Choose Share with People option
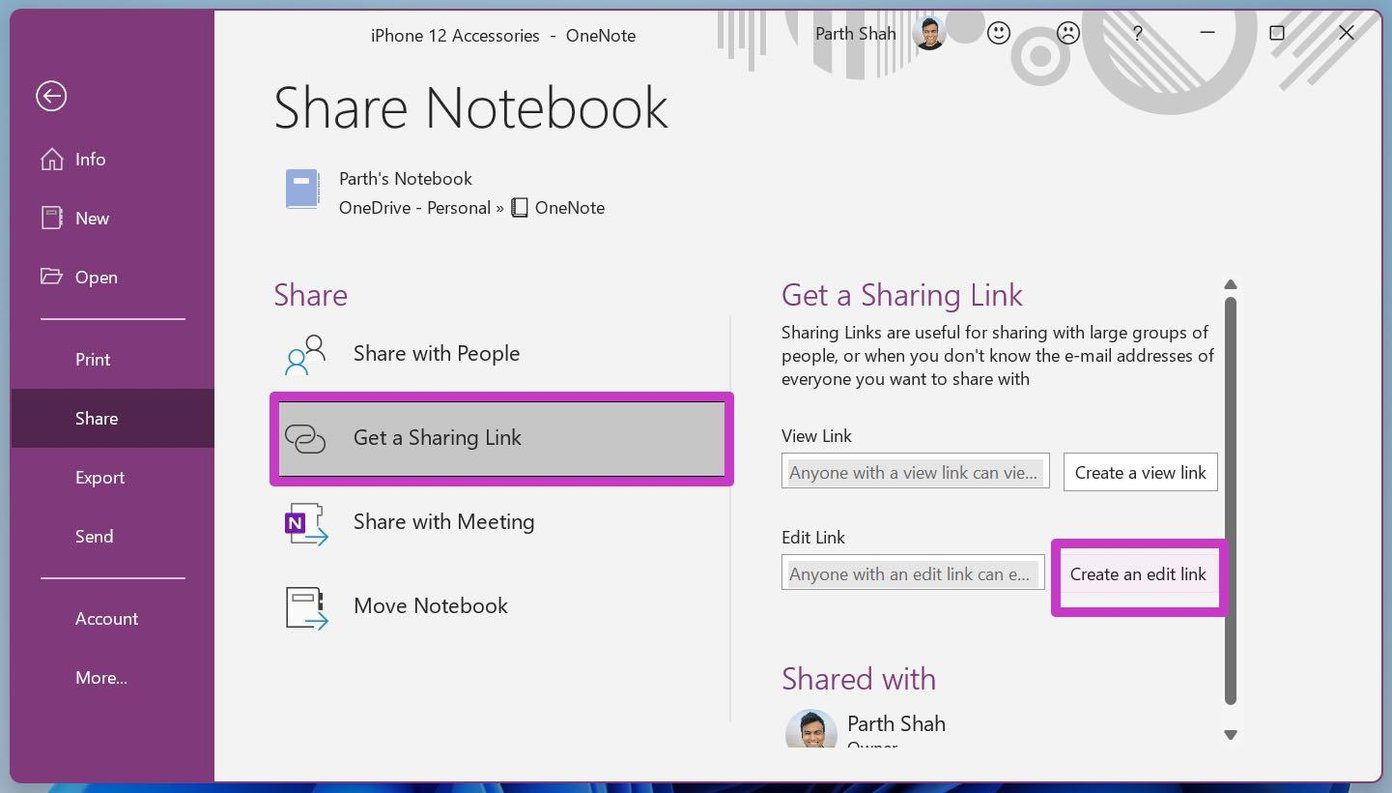This screenshot has height=793, width=1392. coord(500,354)
